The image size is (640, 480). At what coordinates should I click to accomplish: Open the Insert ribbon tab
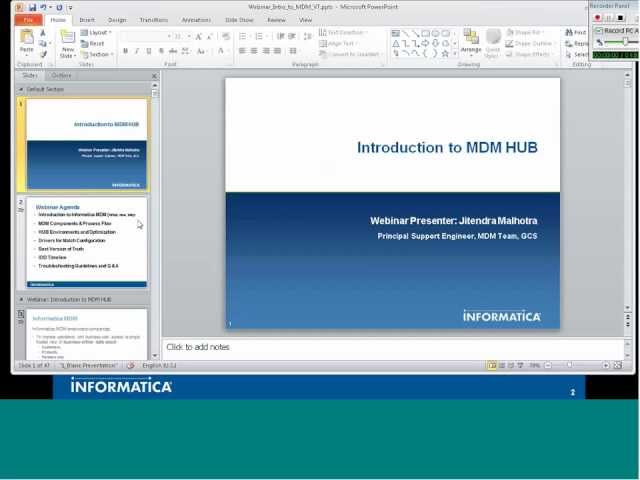87,20
